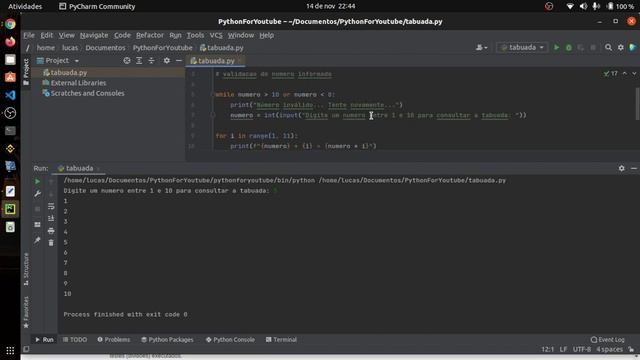Open the Refactor menu
This screenshot has width=640, height=360.
coord(150,35)
